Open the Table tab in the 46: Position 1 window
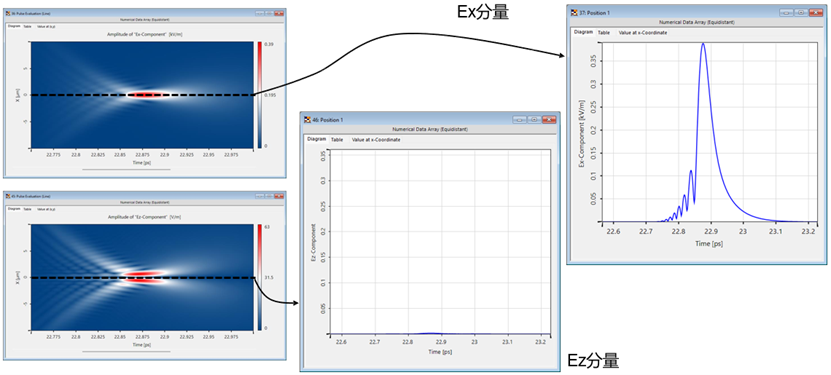This screenshot has width=831, height=375. click(x=337, y=139)
